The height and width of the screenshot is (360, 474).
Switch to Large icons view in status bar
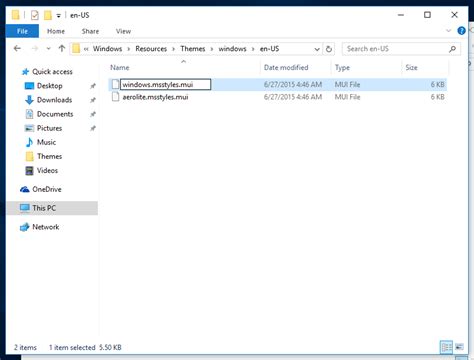[x=459, y=347]
